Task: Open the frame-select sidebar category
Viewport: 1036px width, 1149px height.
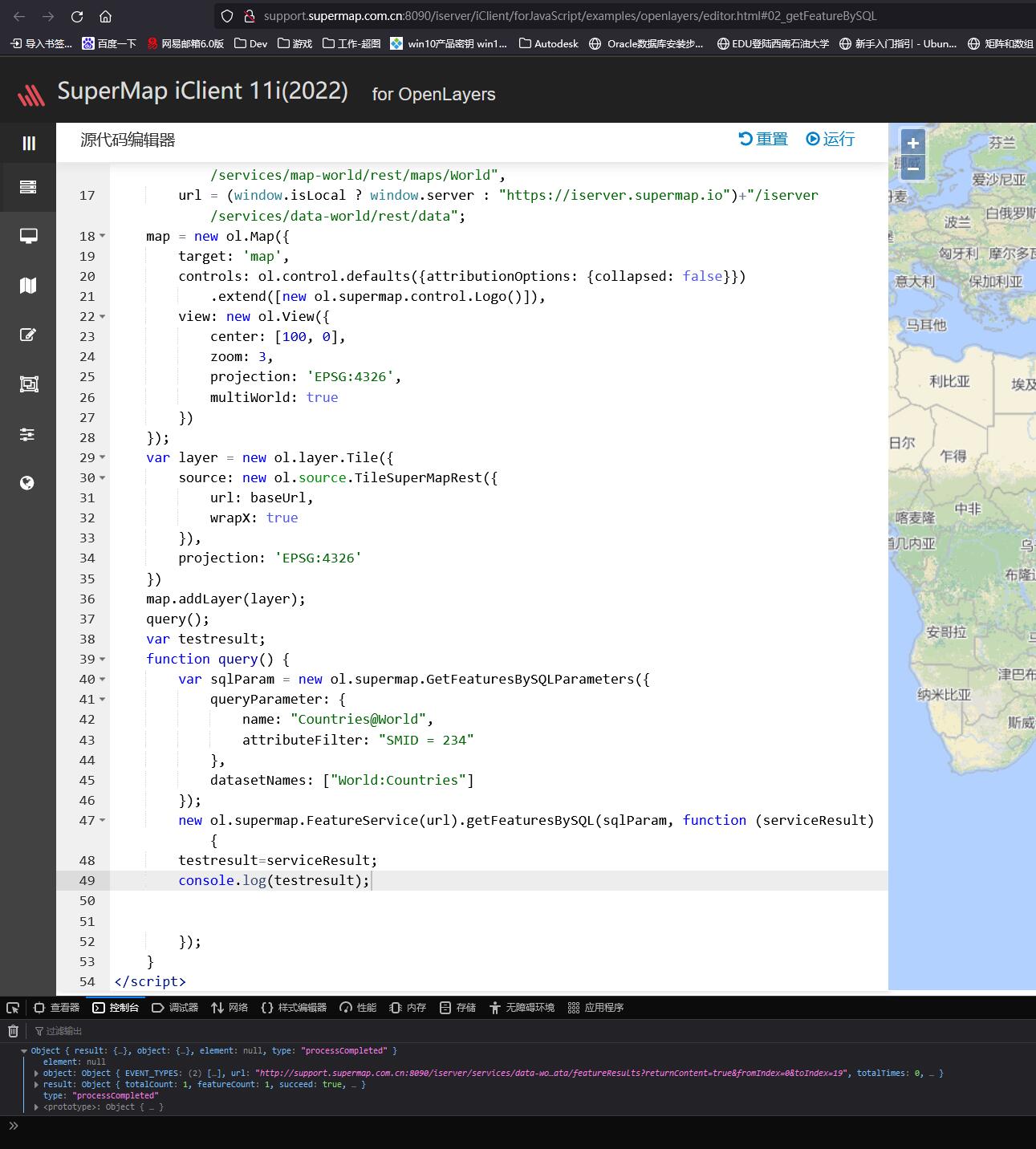Action: point(28,384)
